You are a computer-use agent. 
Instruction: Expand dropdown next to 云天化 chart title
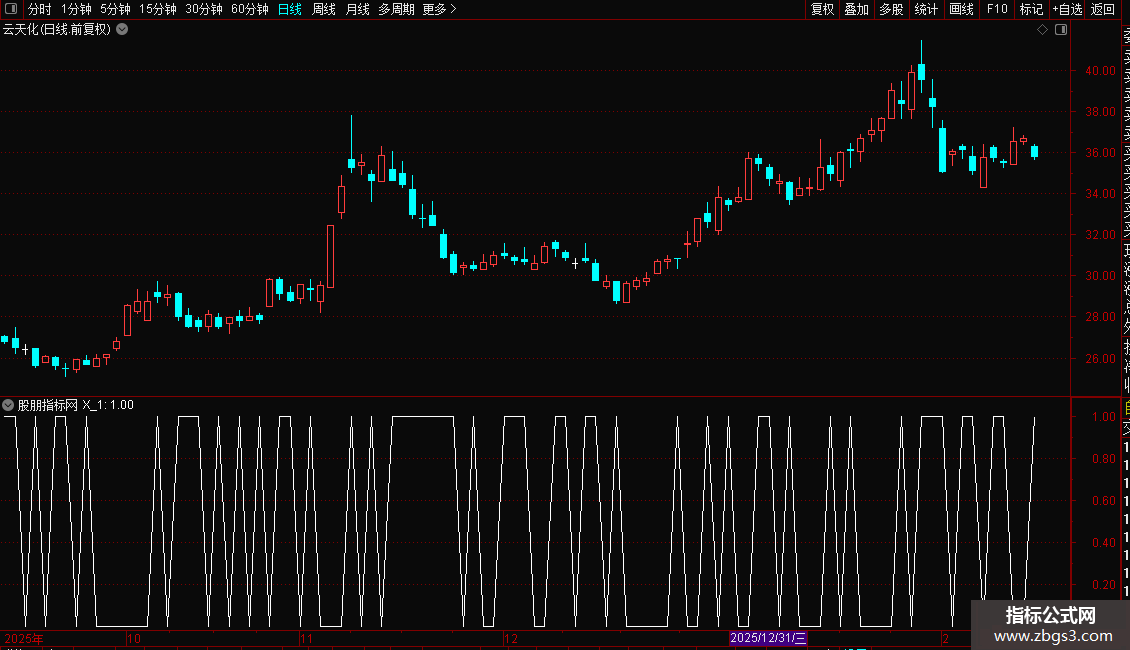tap(123, 29)
